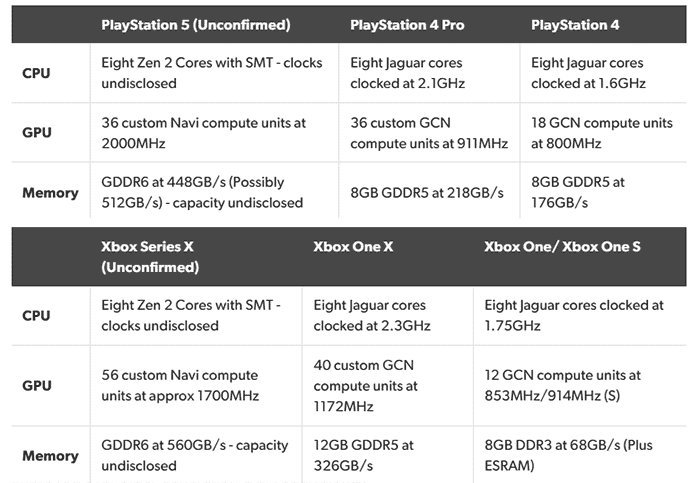700x483 pixels.
Task: Click the CPU row label in PlayStation table
Action: pos(36,73)
